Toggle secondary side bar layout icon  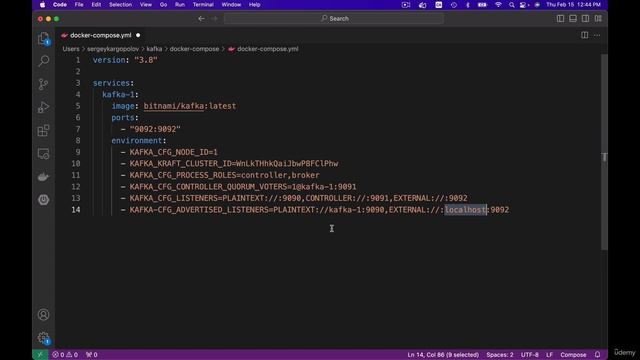[585, 18]
